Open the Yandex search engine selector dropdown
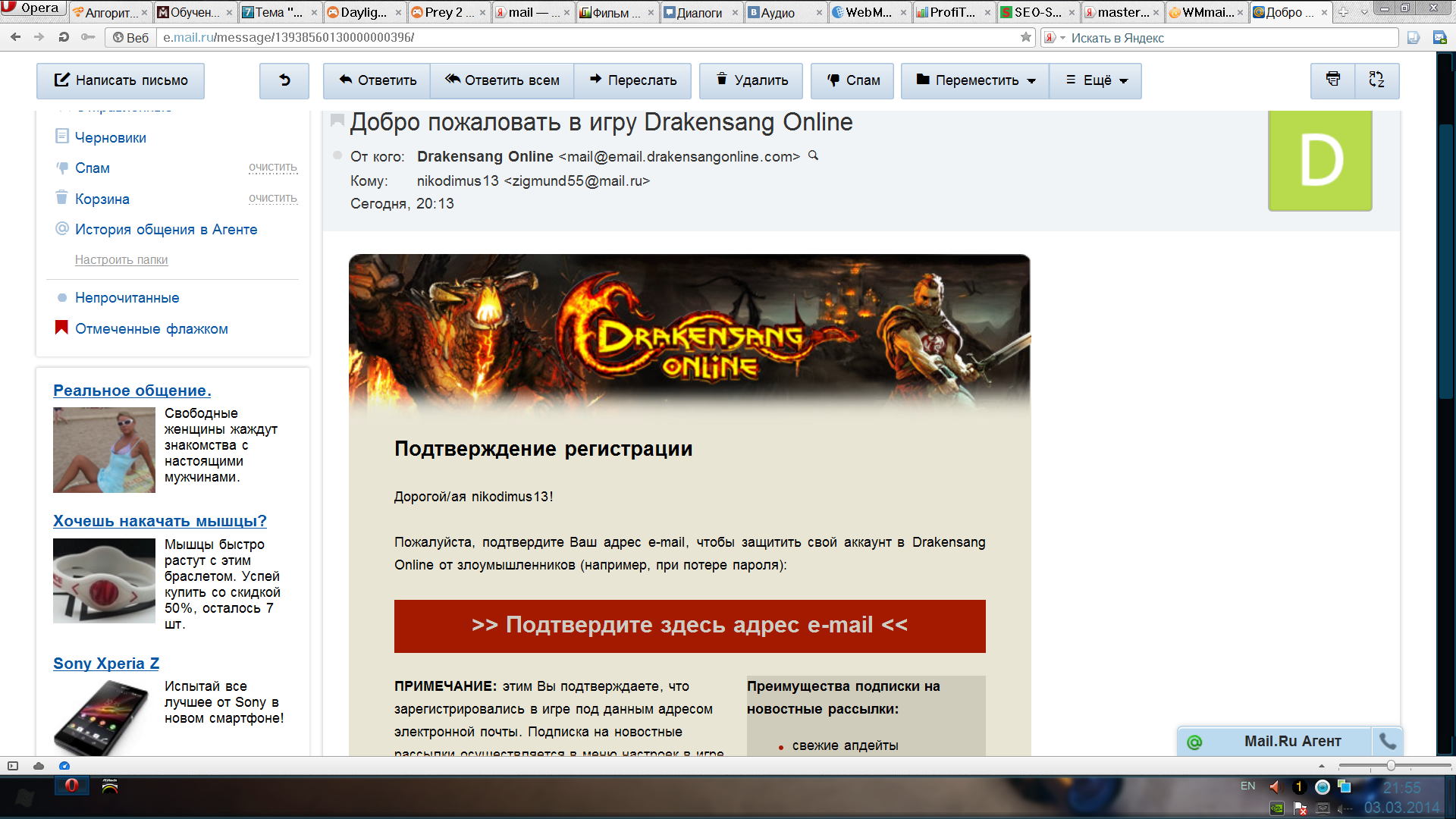 tap(1054, 38)
